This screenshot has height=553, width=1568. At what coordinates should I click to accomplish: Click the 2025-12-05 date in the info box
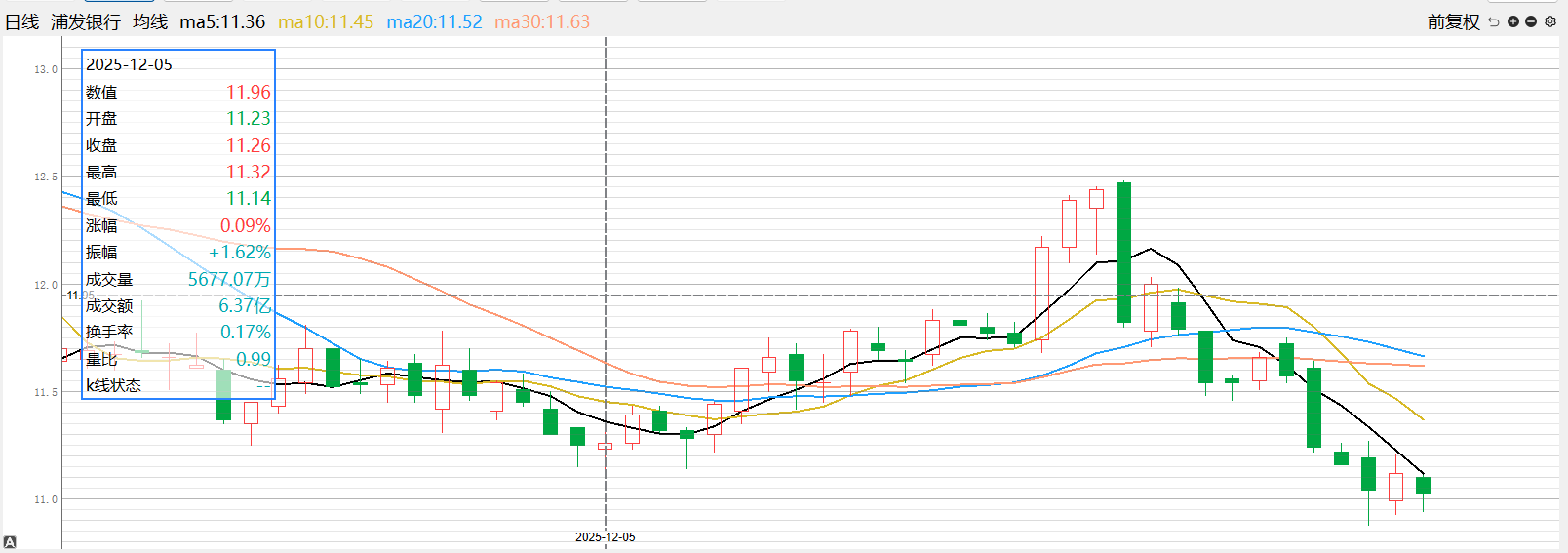coord(129,64)
